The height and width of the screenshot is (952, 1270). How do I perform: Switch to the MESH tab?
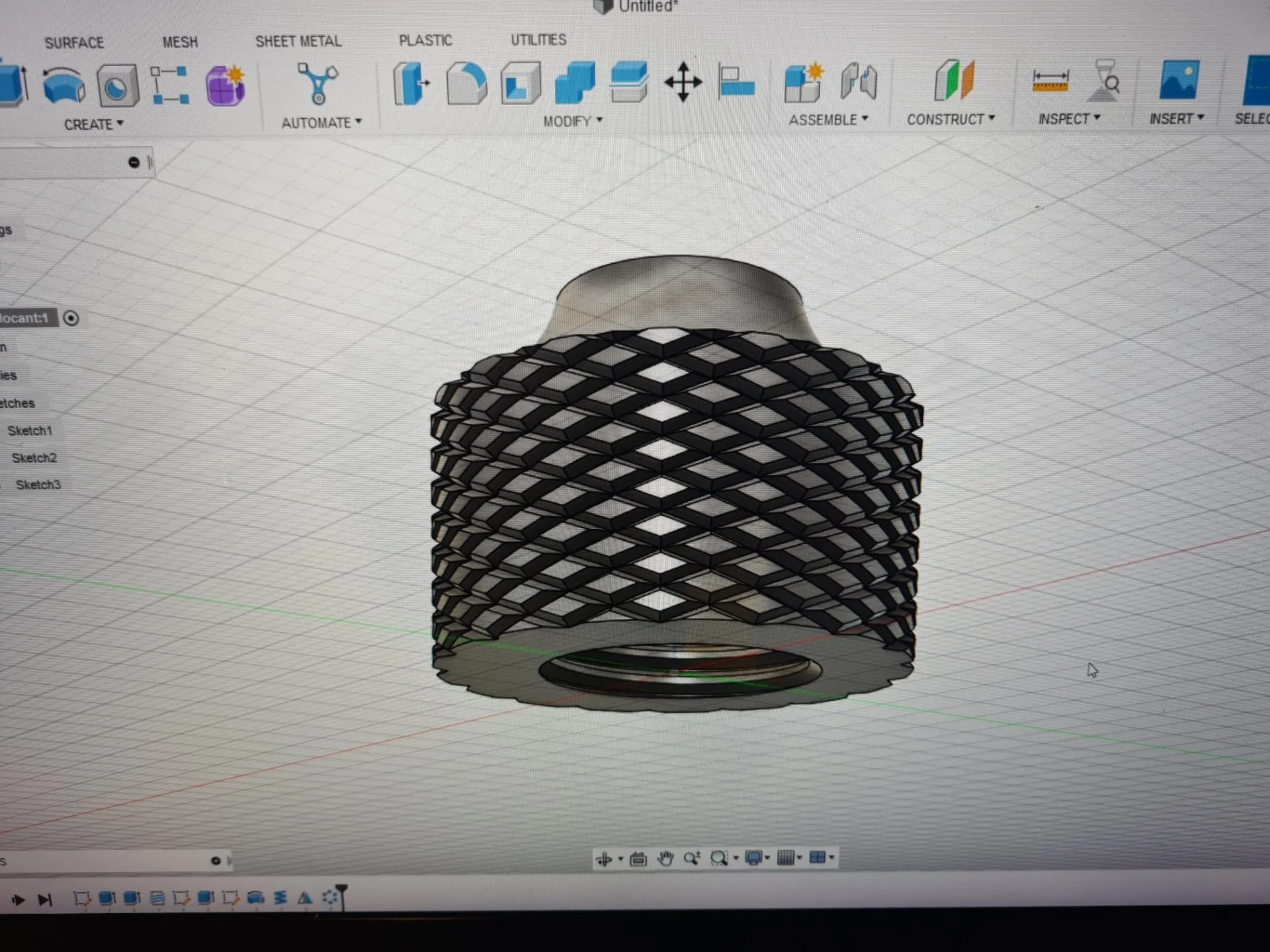coord(180,42)
